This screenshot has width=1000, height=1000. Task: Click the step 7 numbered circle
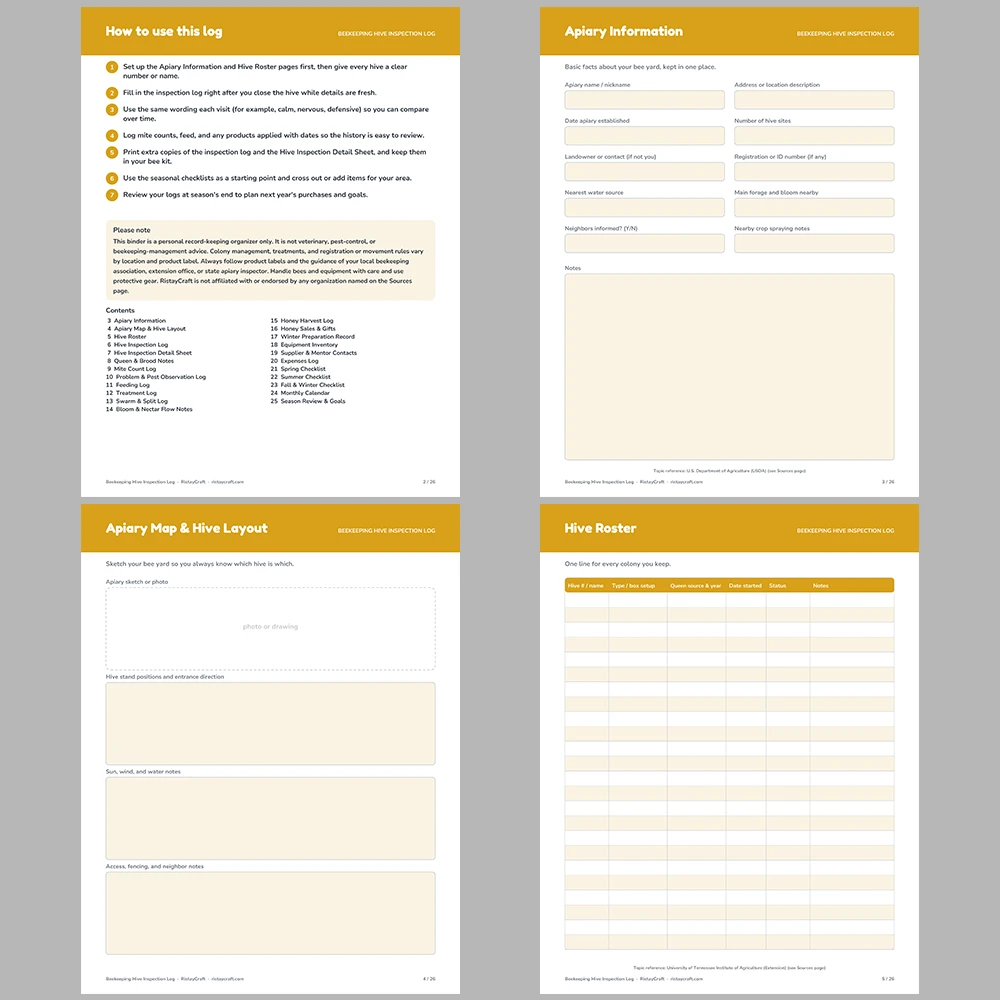112,195
